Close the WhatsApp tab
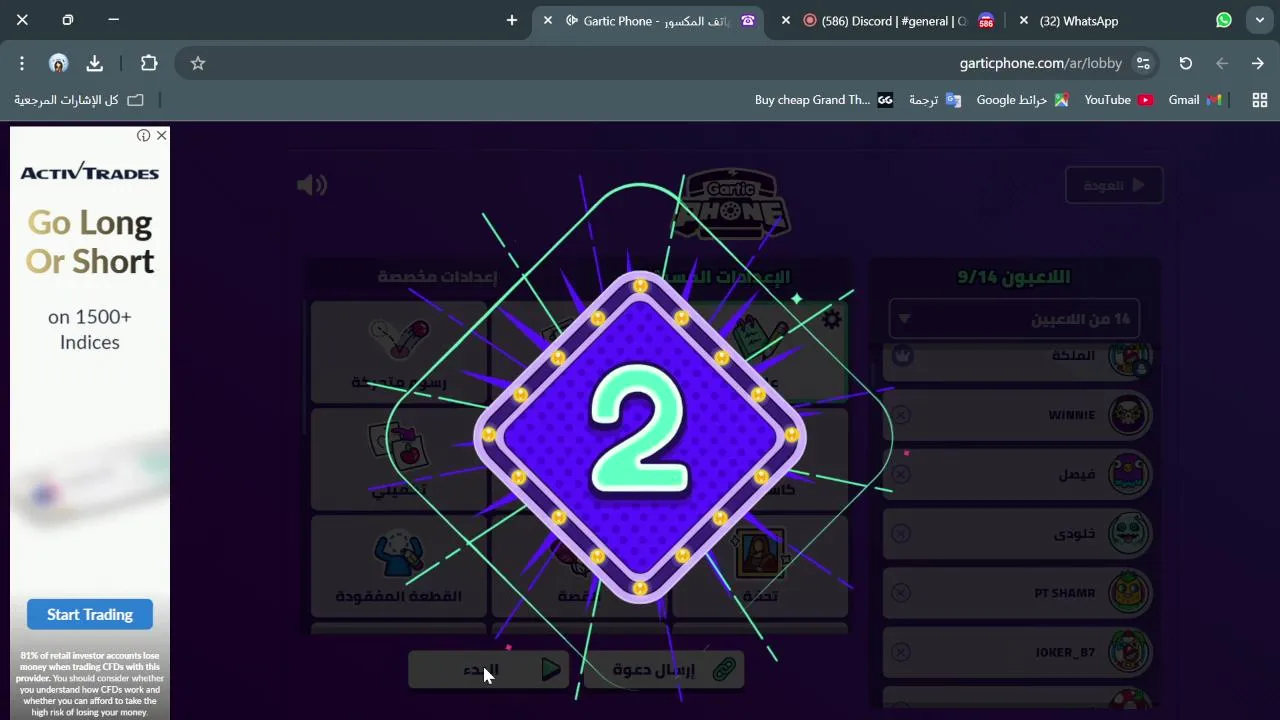The height and width of the screenshot is (720, 1280). click(x=1024, y=20)
